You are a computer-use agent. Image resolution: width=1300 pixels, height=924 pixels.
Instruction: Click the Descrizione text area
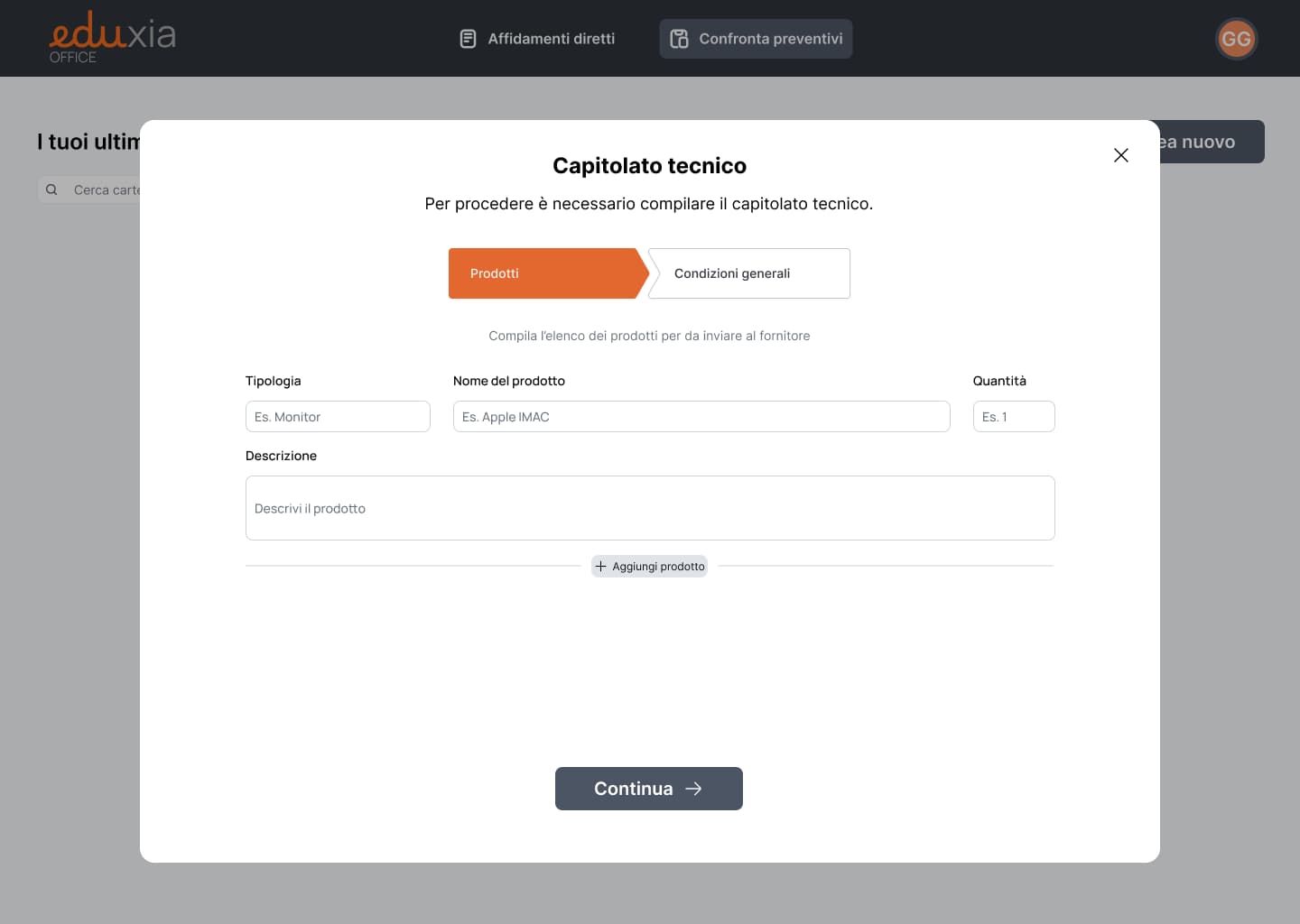pyautogui.click(x=650, y=508)
